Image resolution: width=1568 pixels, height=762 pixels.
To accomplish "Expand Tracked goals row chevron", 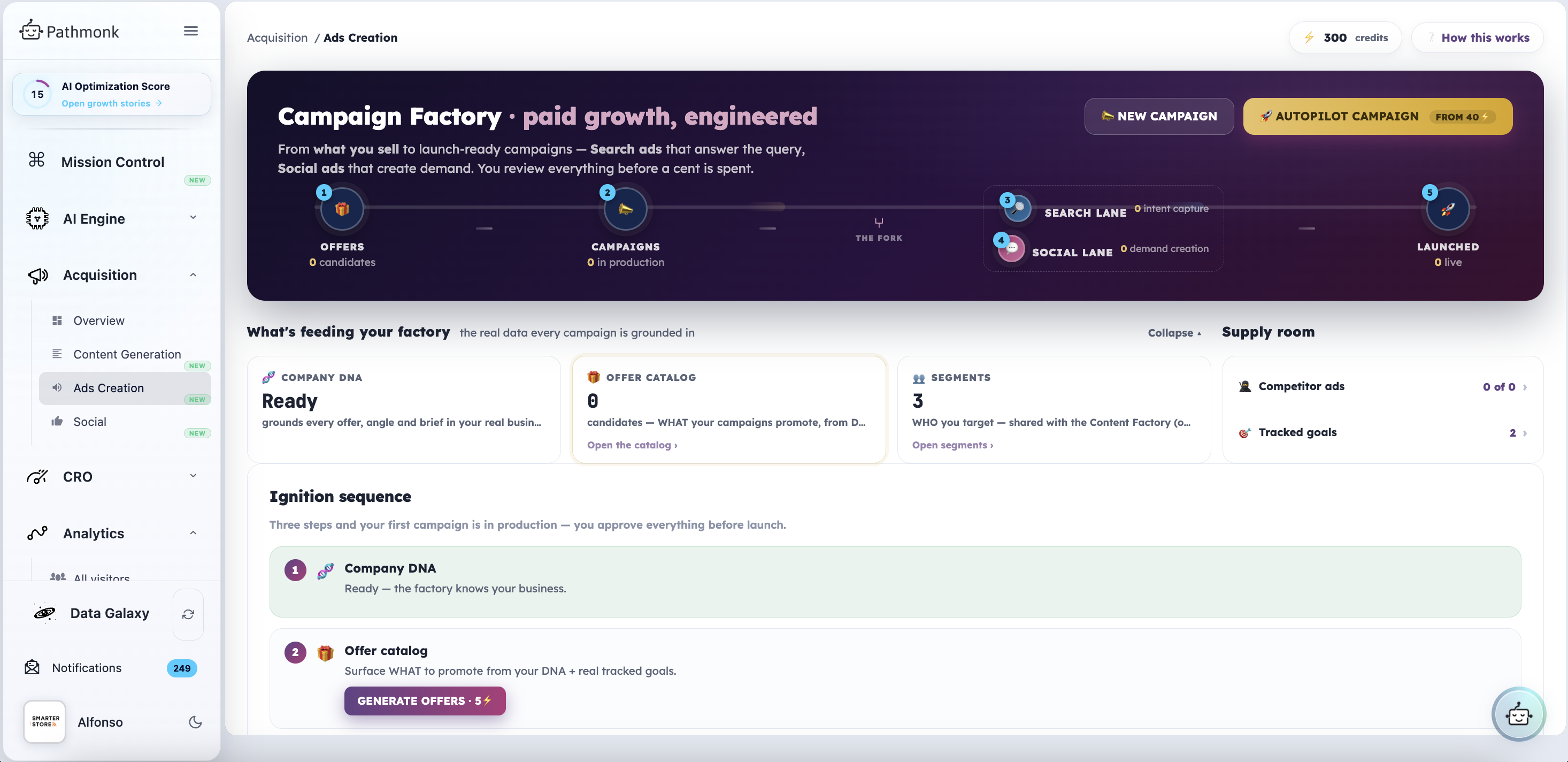I will 1525,433.
